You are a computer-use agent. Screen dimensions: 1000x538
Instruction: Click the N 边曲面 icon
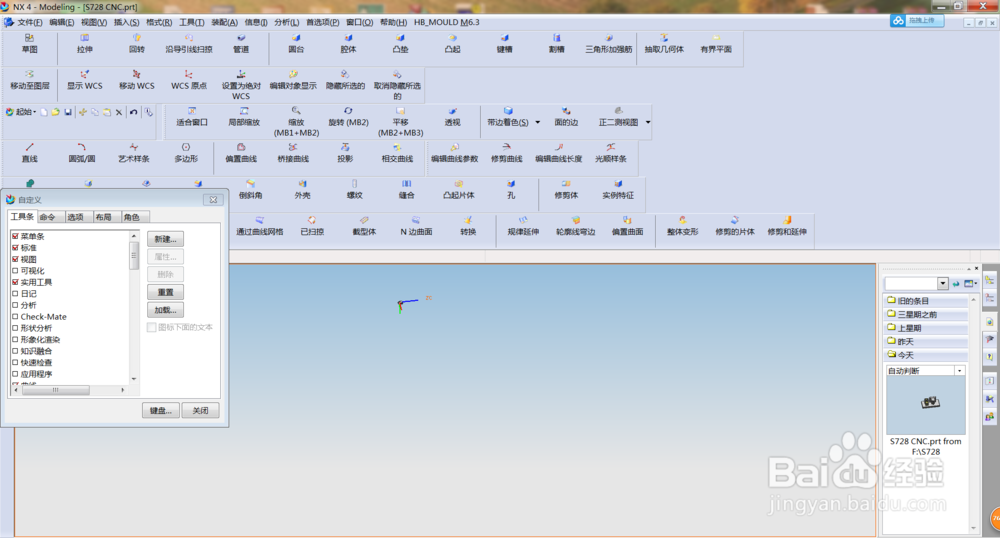[416, 221]
